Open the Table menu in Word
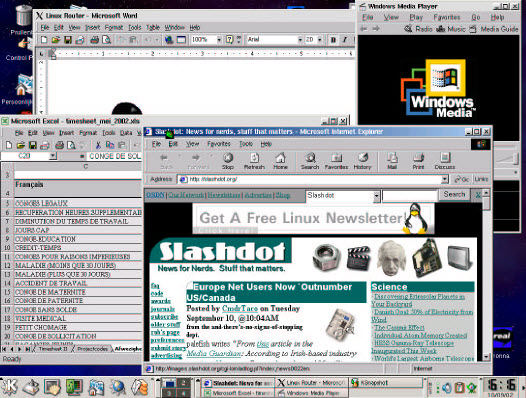The height and width of the screenshot is (398, 526). 153,28
